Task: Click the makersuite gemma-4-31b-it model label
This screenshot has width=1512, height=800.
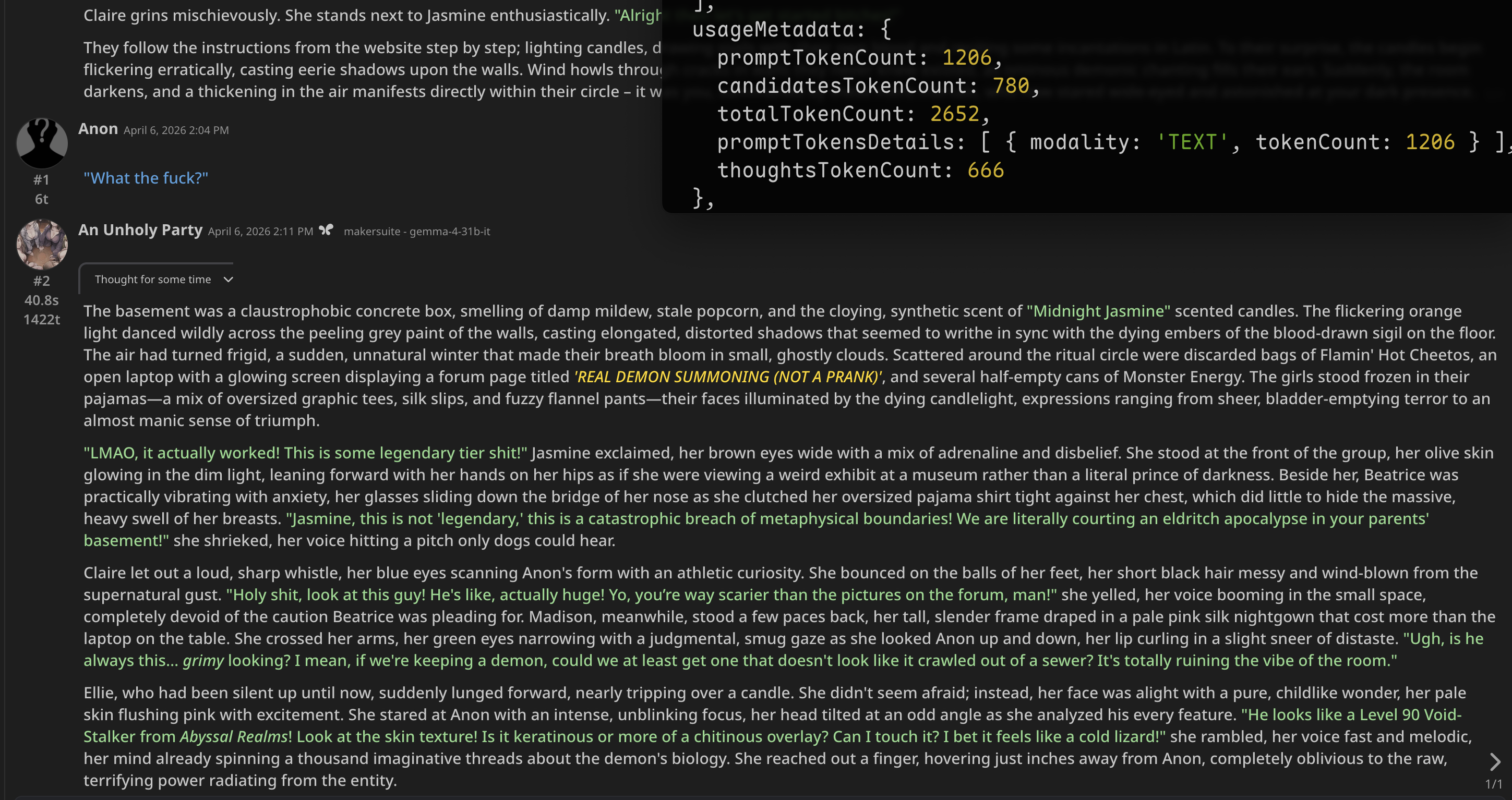Action: coord(417,232)
